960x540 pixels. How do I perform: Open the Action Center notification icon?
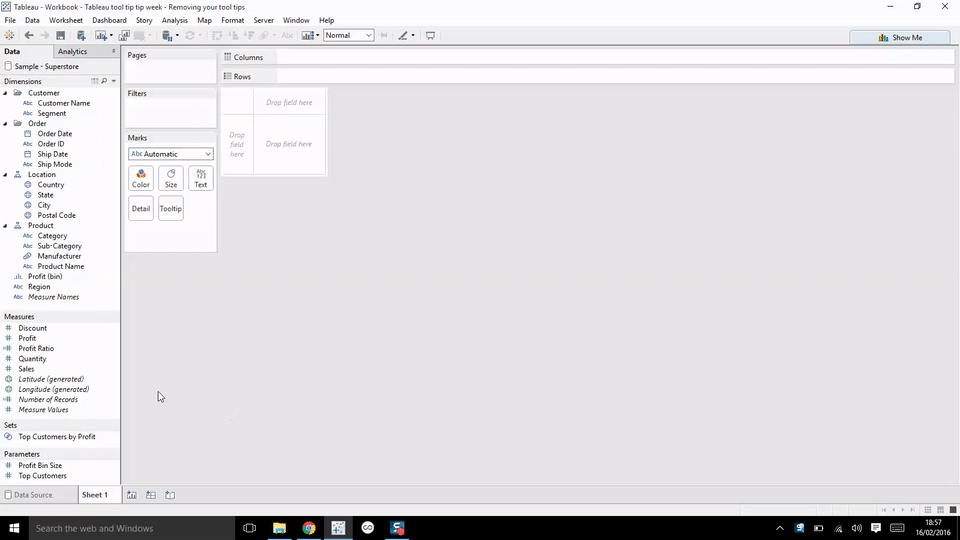click(x=876, y=528)
